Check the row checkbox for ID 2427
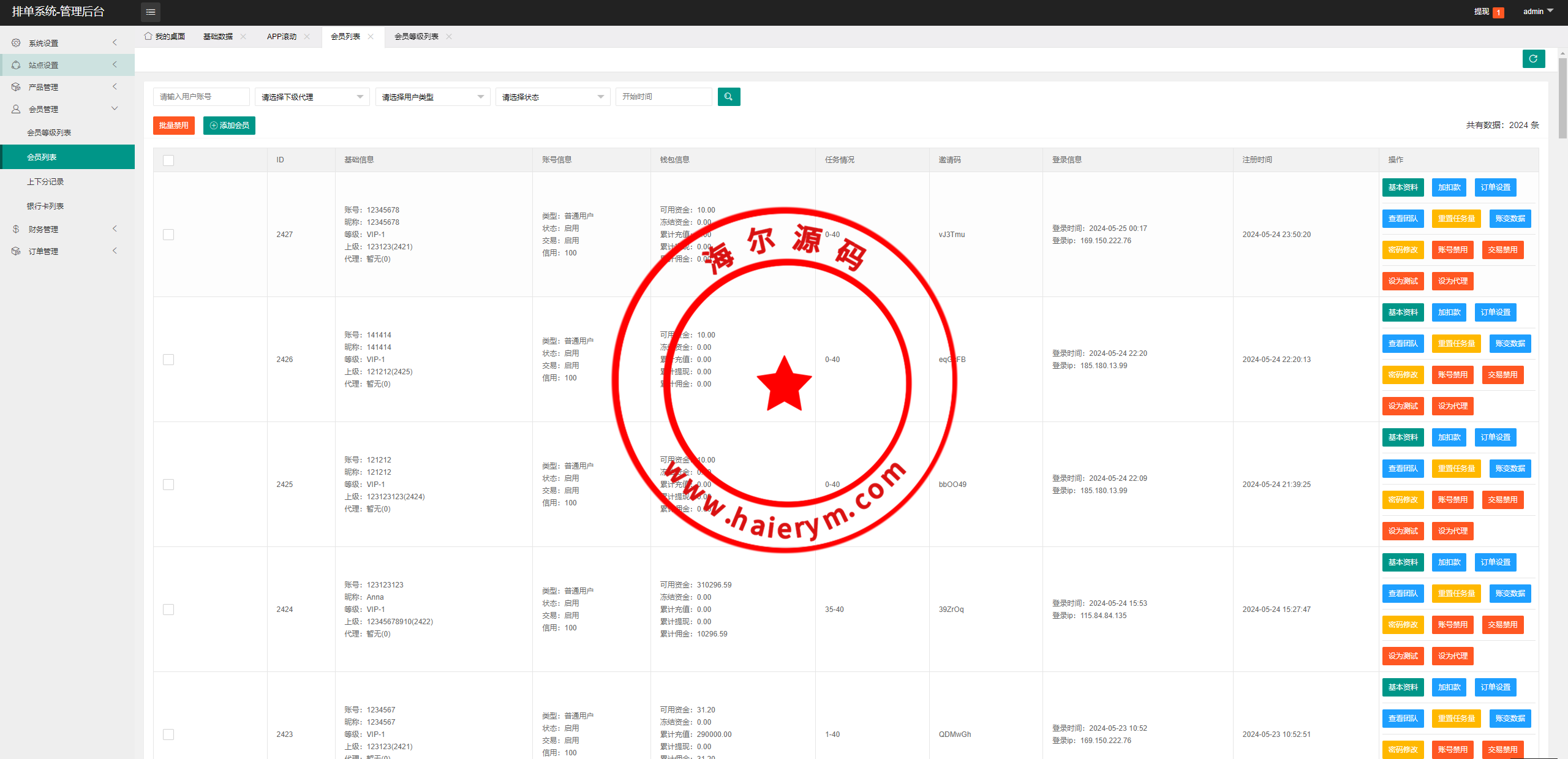1568x759 pixels. [x=168, y=235]
